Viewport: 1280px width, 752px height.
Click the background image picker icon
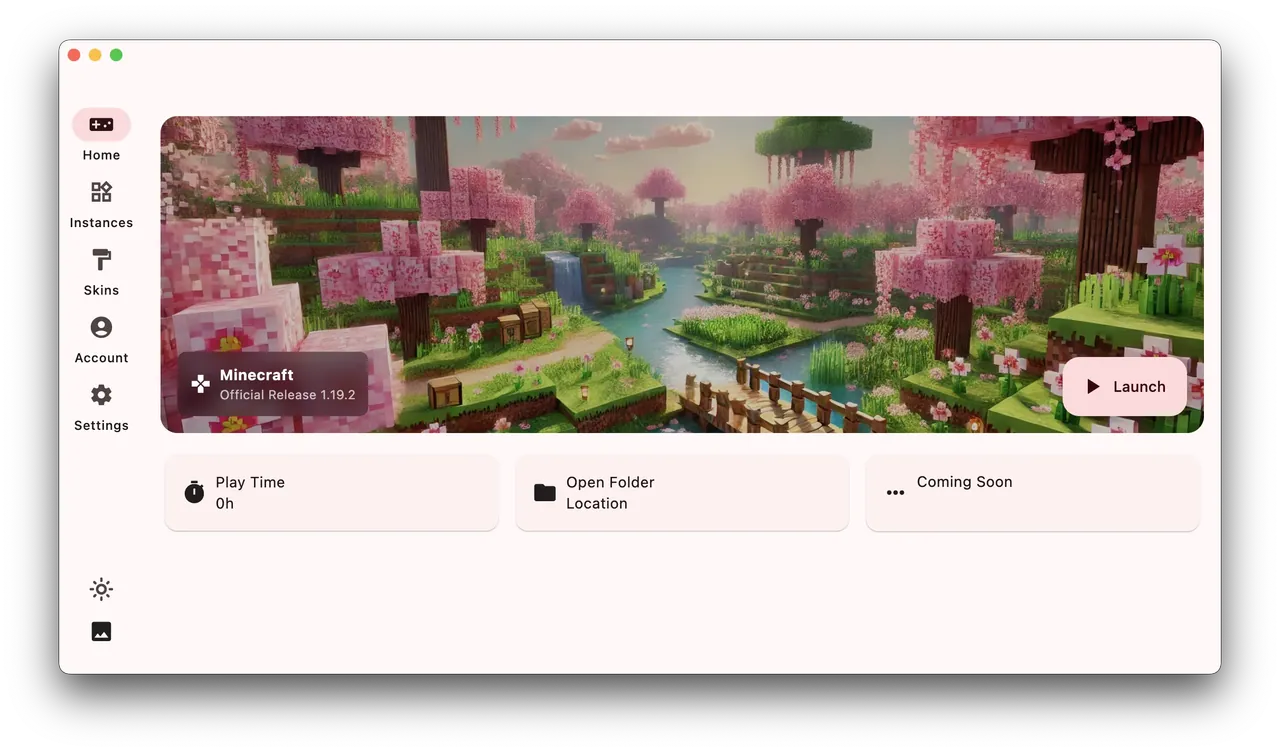101,631
